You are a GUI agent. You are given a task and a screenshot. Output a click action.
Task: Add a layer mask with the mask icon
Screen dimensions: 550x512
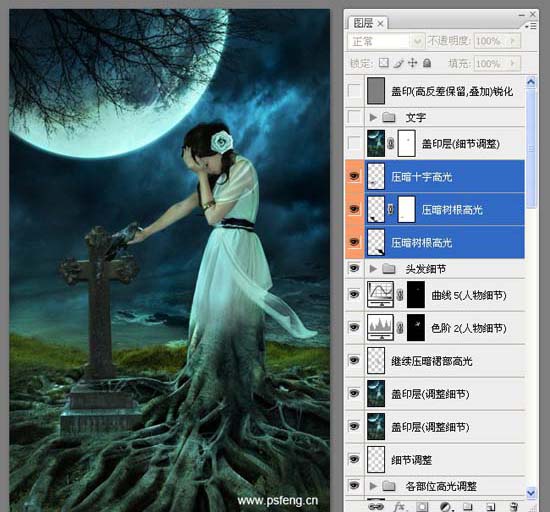pyautogui.click(x=422, y=507)
